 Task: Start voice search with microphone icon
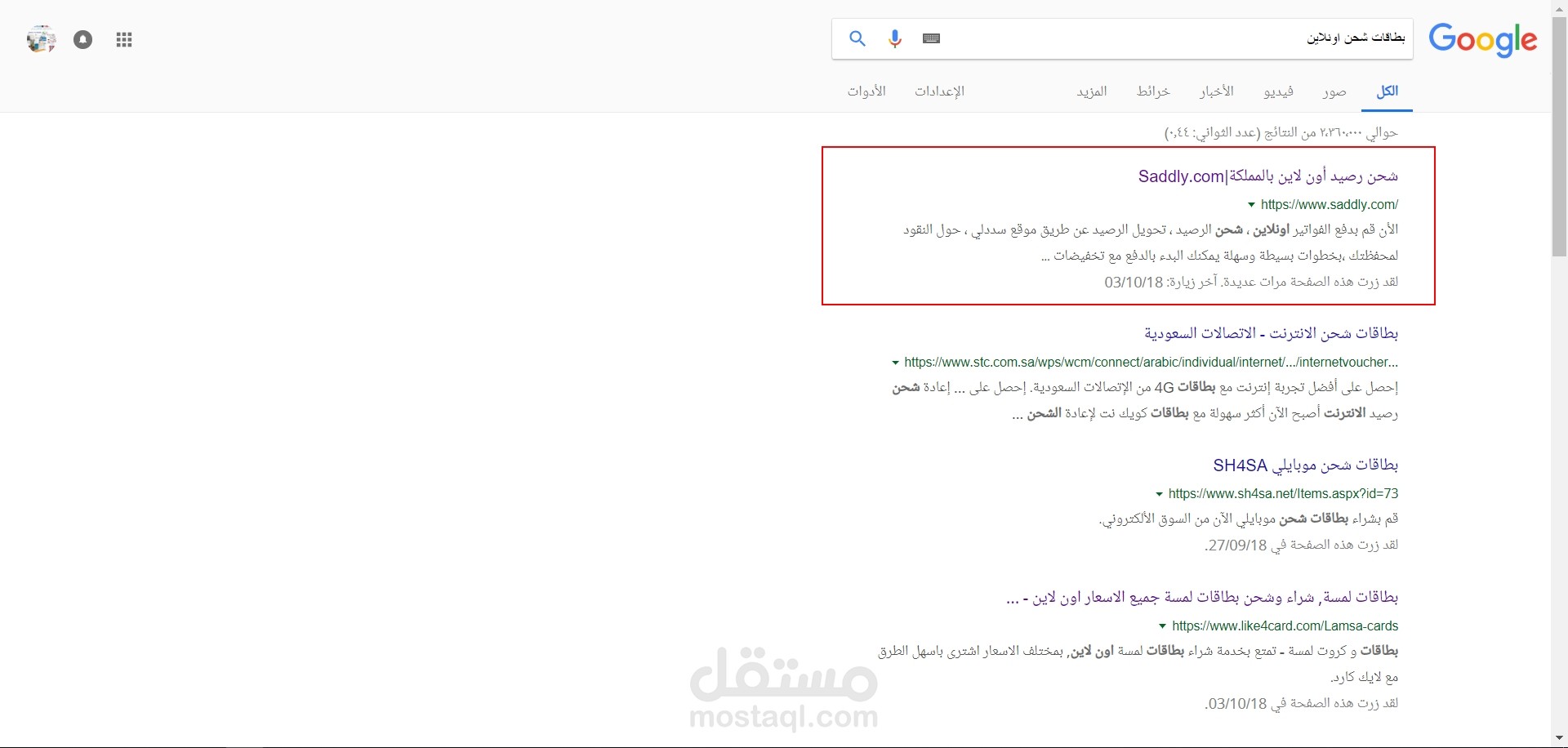(895, 38)
